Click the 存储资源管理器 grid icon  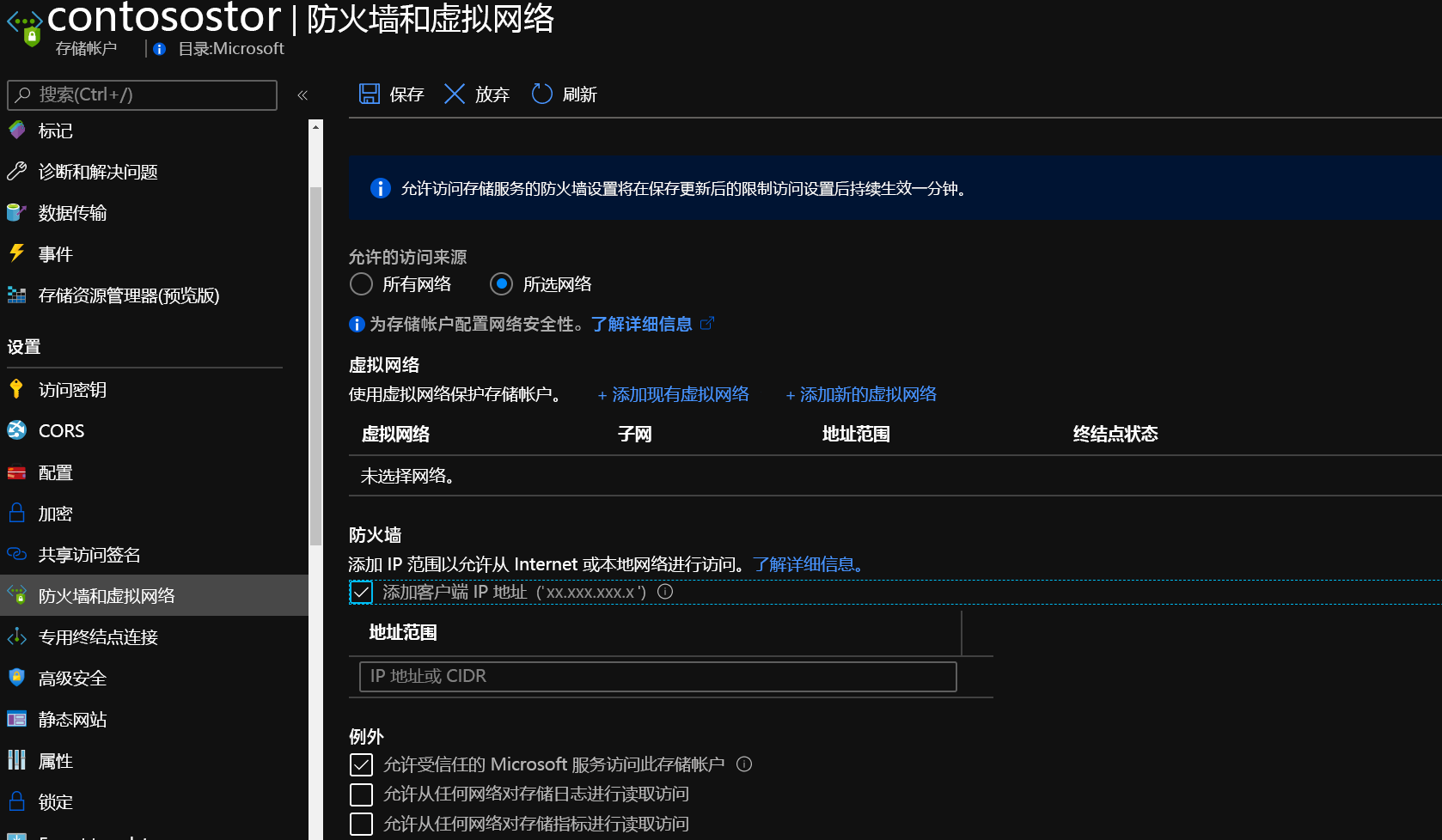coord(16,295)
